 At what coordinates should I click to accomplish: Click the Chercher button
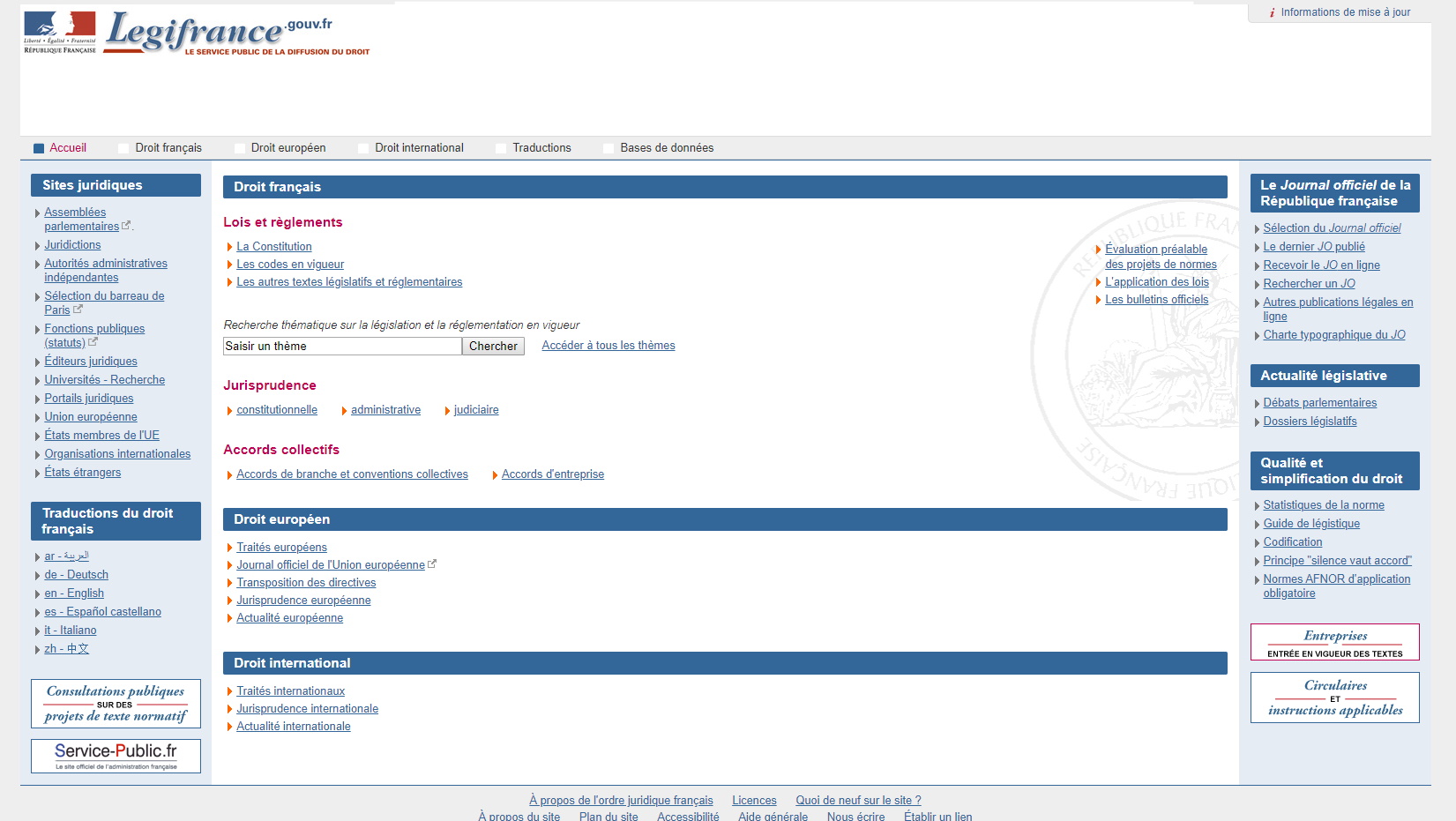(x=493, y=347)
